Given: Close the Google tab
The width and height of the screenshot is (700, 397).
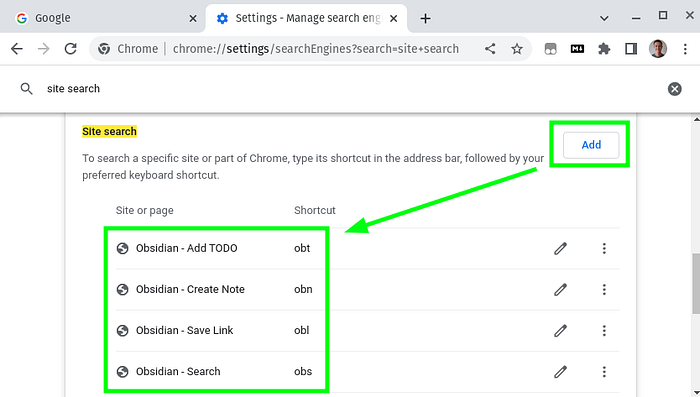Looking at the screenshot, I should [x=193, y=18].
